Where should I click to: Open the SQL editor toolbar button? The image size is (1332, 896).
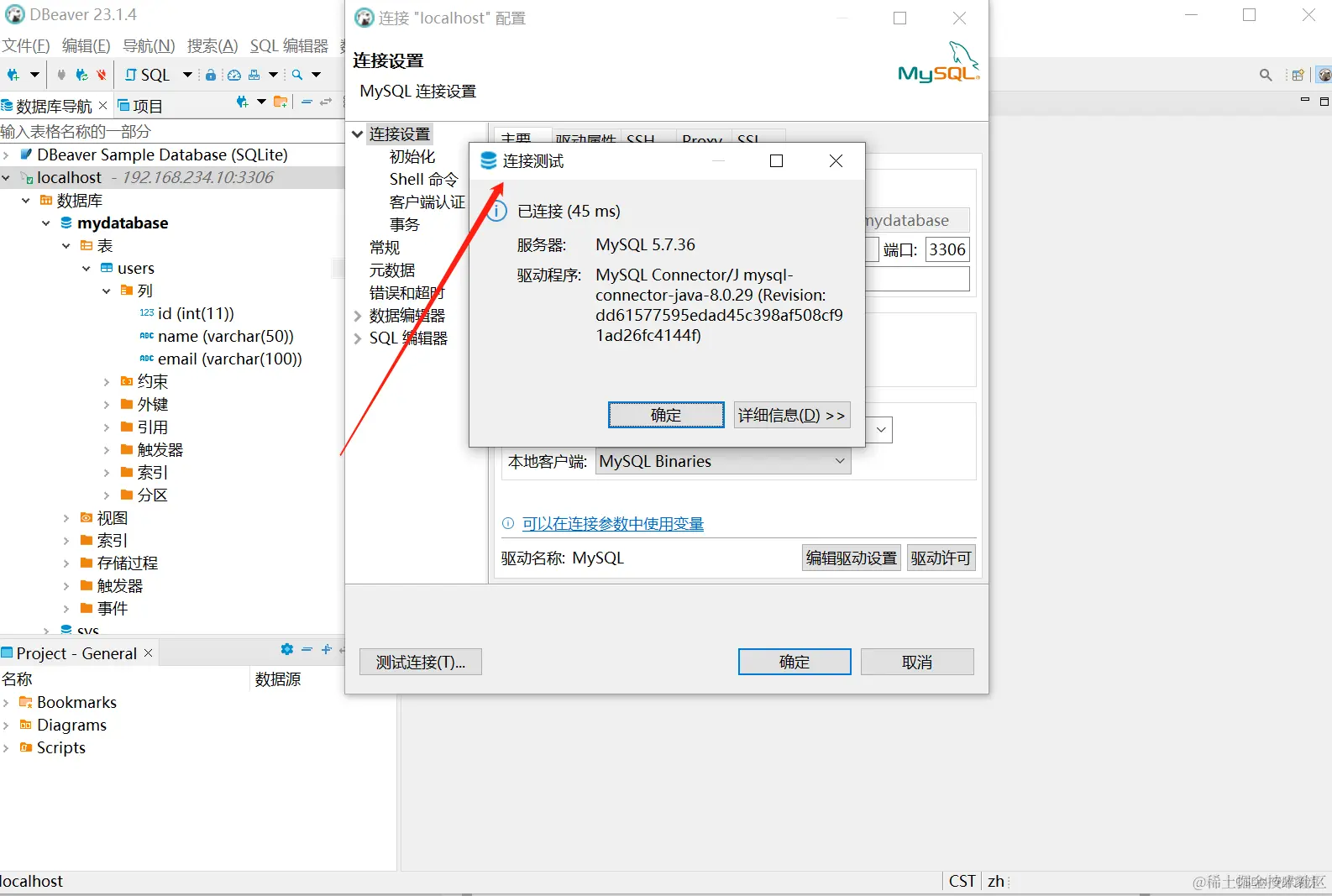(148, 75)
